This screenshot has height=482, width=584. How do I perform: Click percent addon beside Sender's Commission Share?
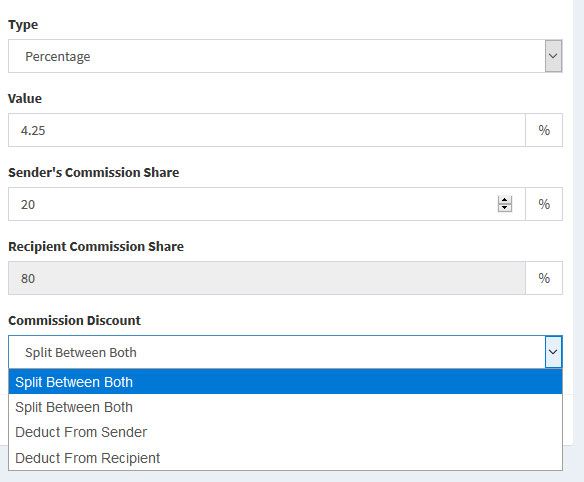pos(544,204)
